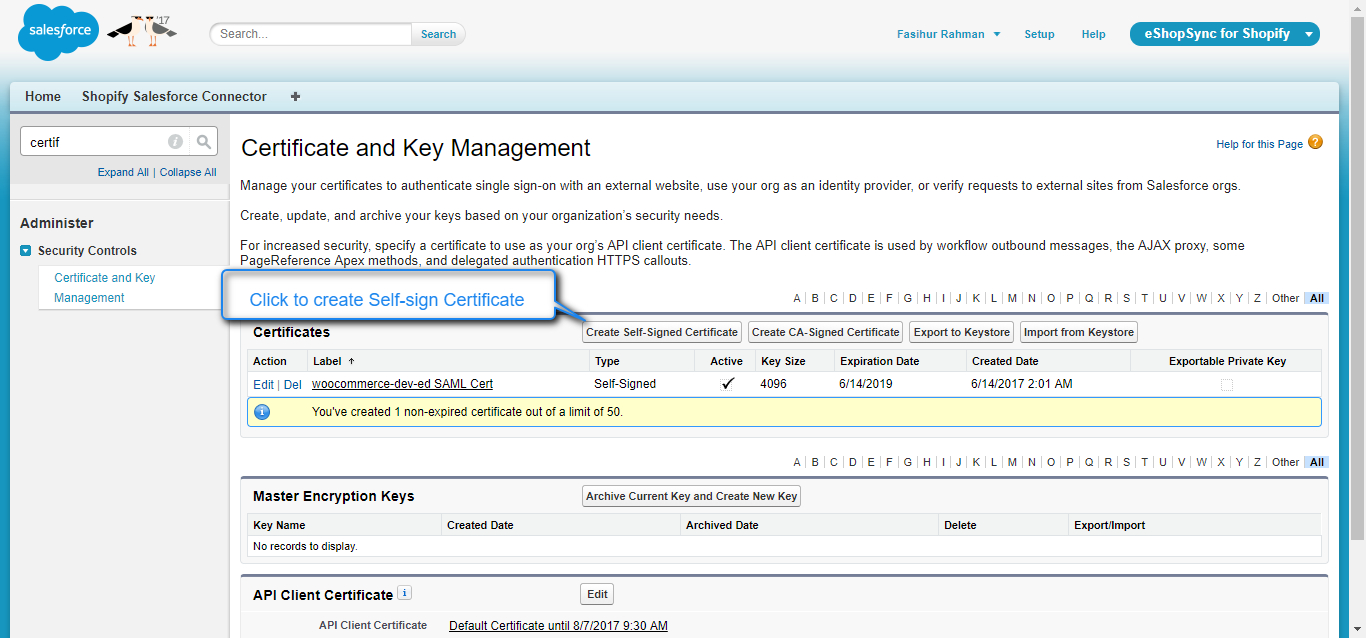Click Create Self-Signed Certificate button
Viewport: 1366px width, 638px height.
tap(662, 332)
